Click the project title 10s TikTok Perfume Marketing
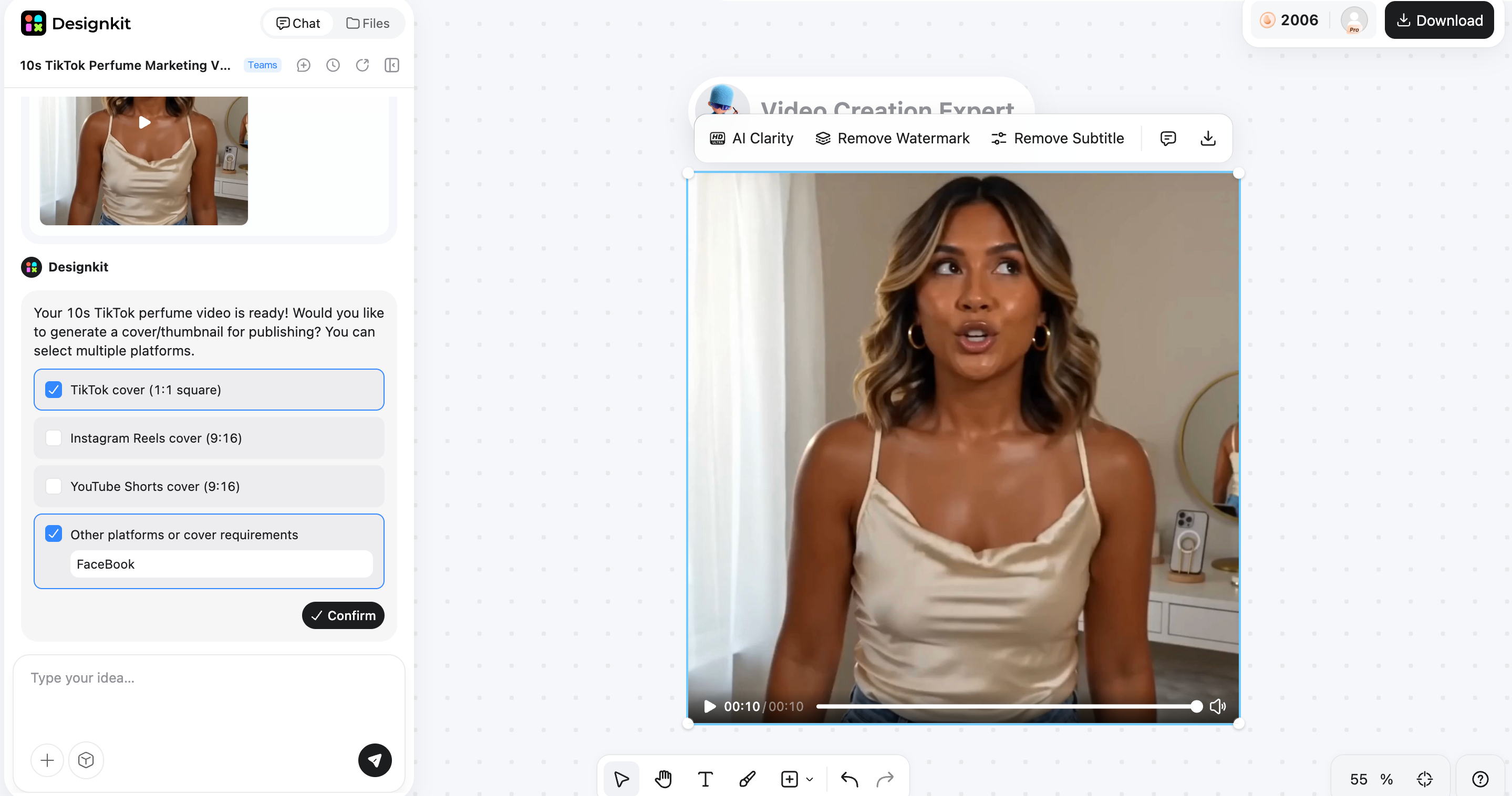This screenshot has height=796, width=1512. (x=125, y=65)
